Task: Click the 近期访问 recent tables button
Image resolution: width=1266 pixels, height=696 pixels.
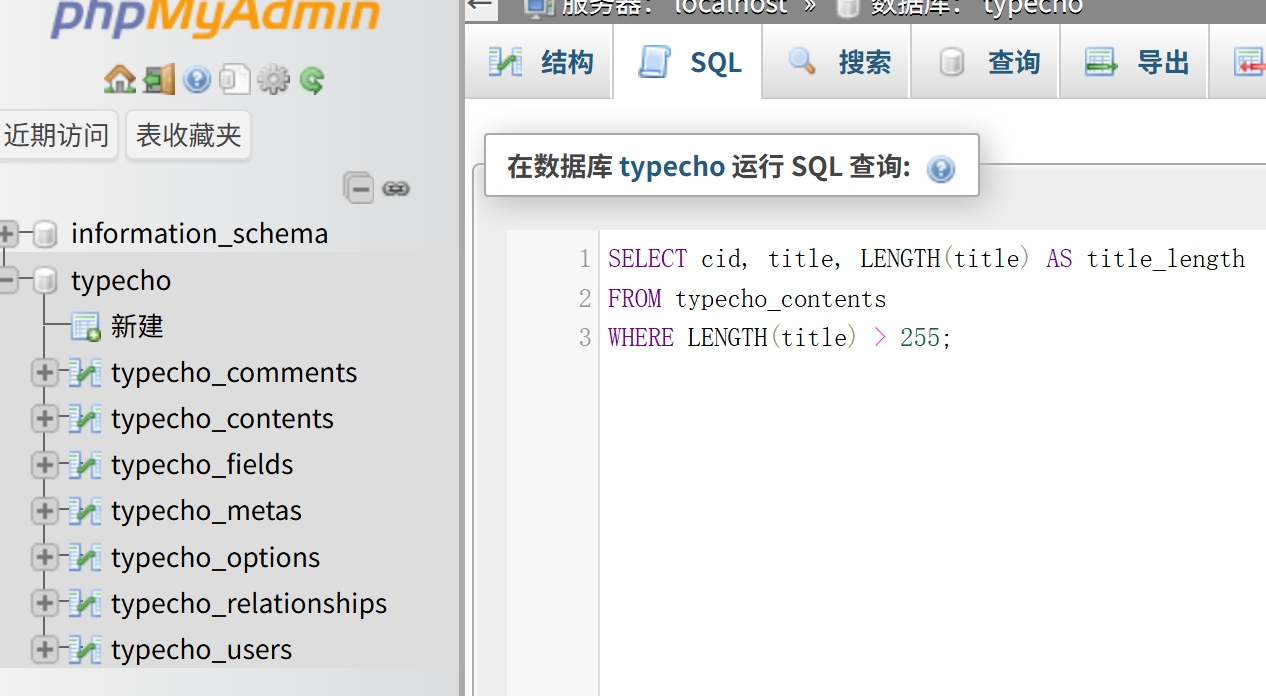Action: click(57, 135)
